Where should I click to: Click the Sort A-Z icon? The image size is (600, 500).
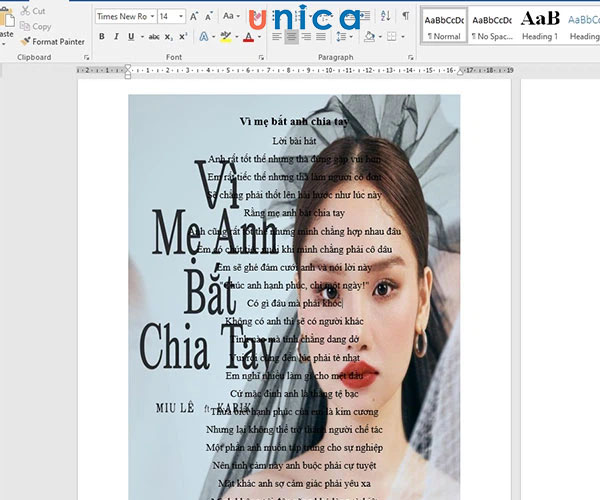[x=386, y=16]
